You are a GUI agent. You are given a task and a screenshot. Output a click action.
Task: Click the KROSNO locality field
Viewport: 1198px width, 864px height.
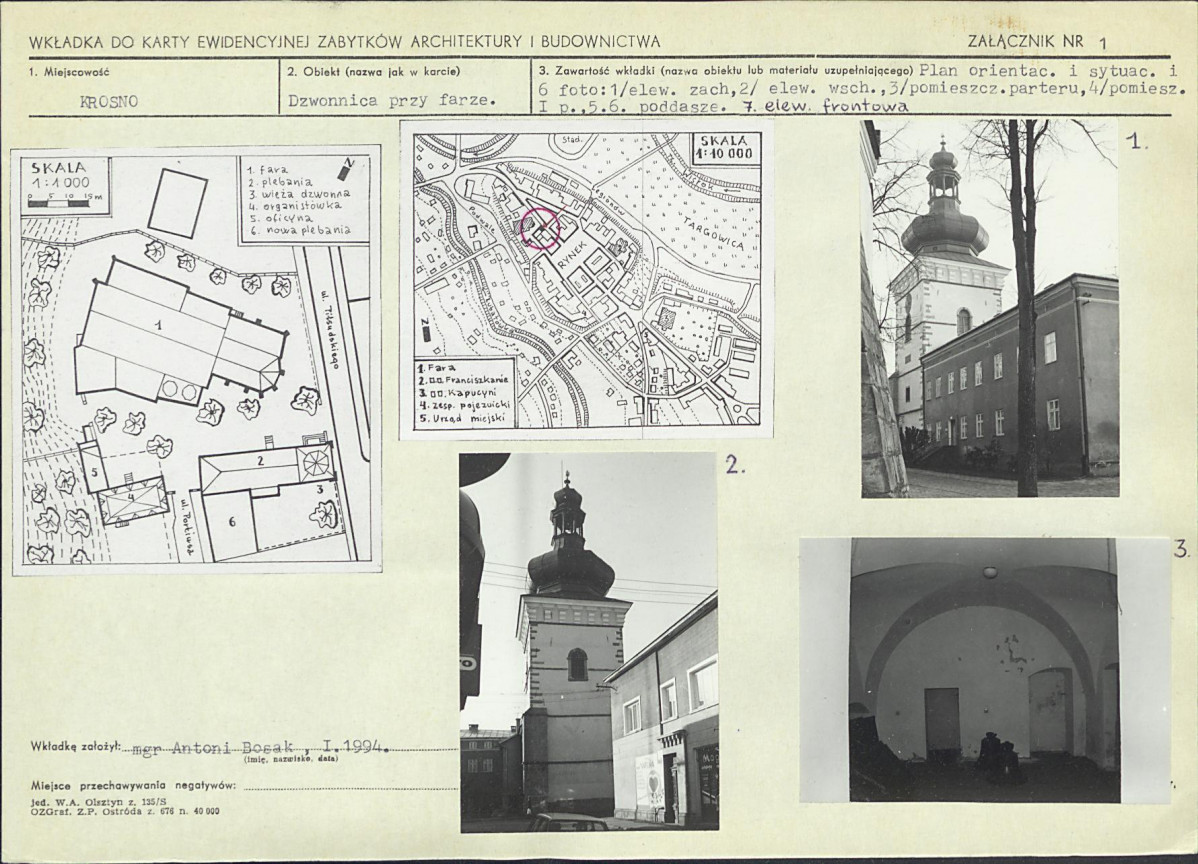coord(109,101)
